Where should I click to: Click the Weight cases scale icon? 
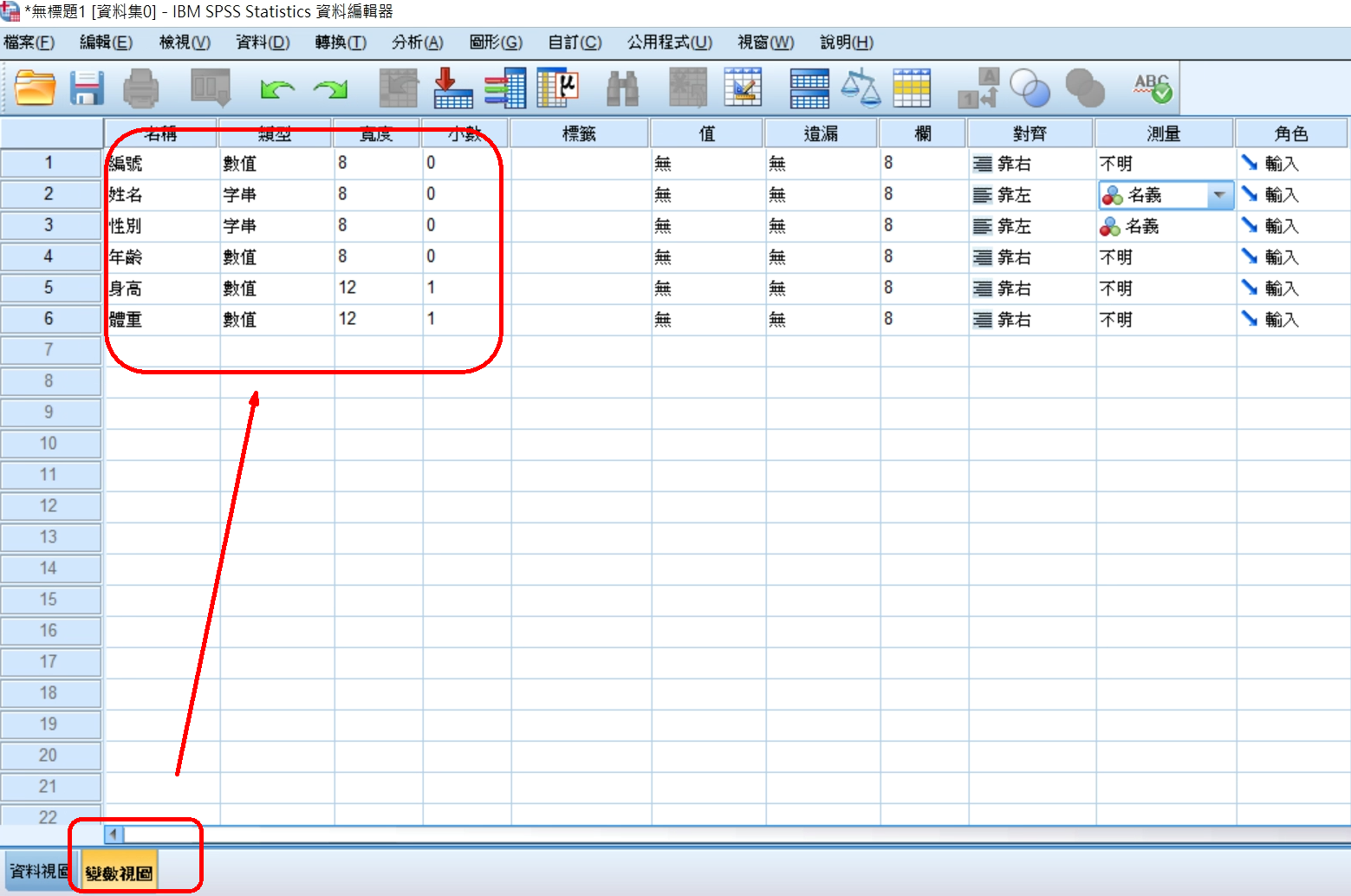pos(861,88)
